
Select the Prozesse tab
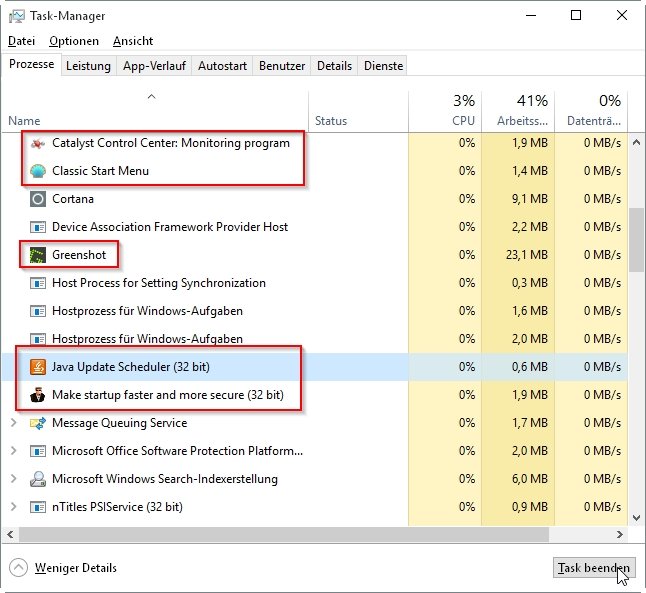coord(31,64)
